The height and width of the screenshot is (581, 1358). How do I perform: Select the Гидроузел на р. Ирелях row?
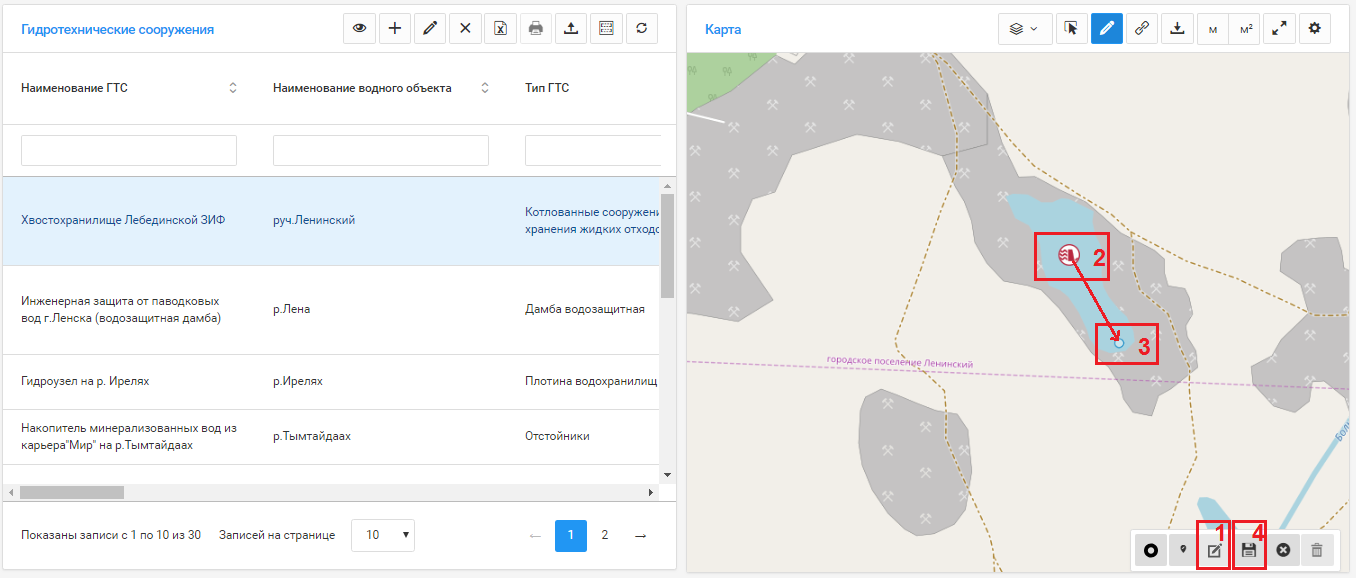click(85, 382)
